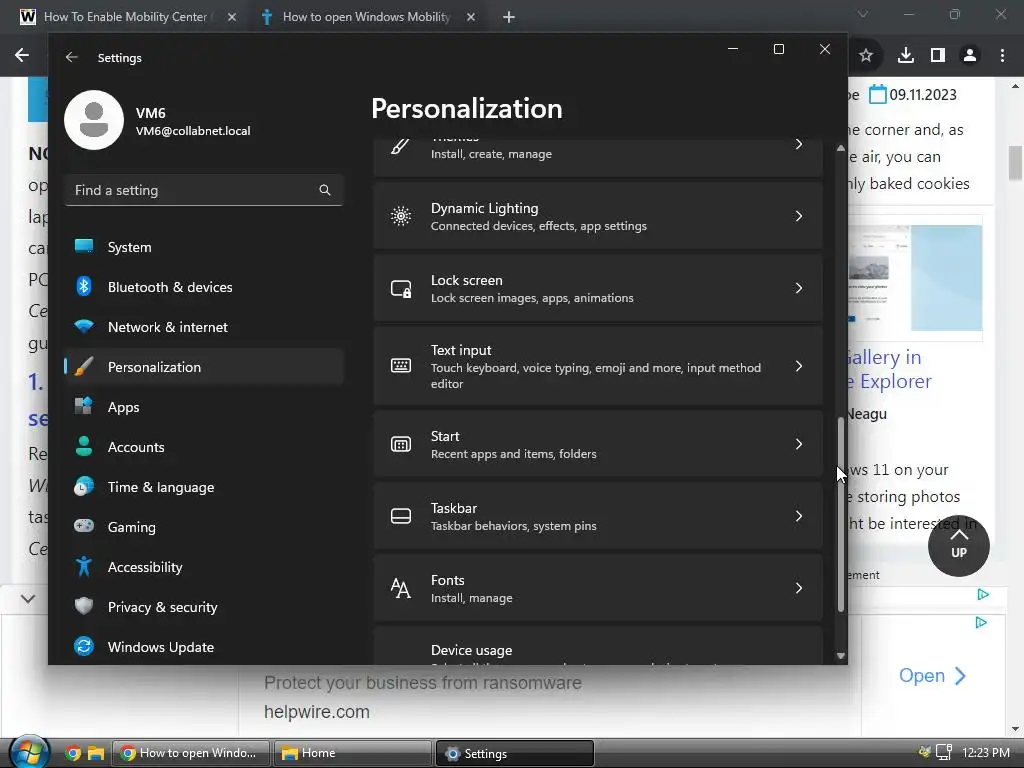Click the Windows Start orb
The image size is (1024, 768).
[29, 752]
